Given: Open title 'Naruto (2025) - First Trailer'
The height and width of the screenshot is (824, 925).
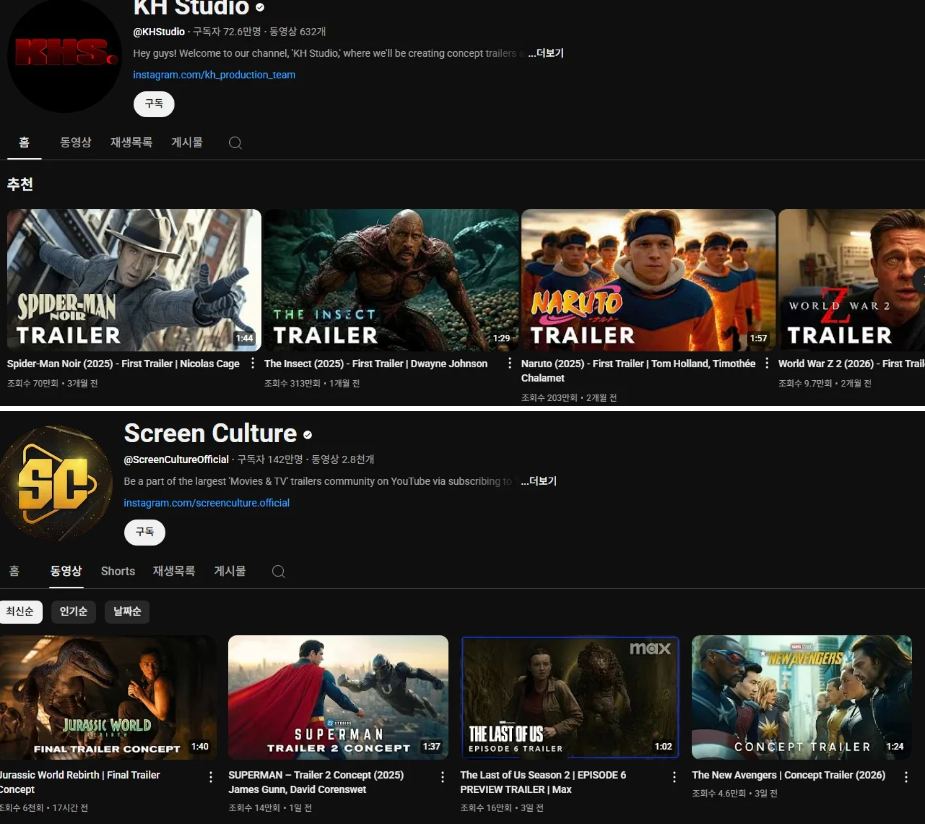Looking at the screenshot, I should coord(638,370).
